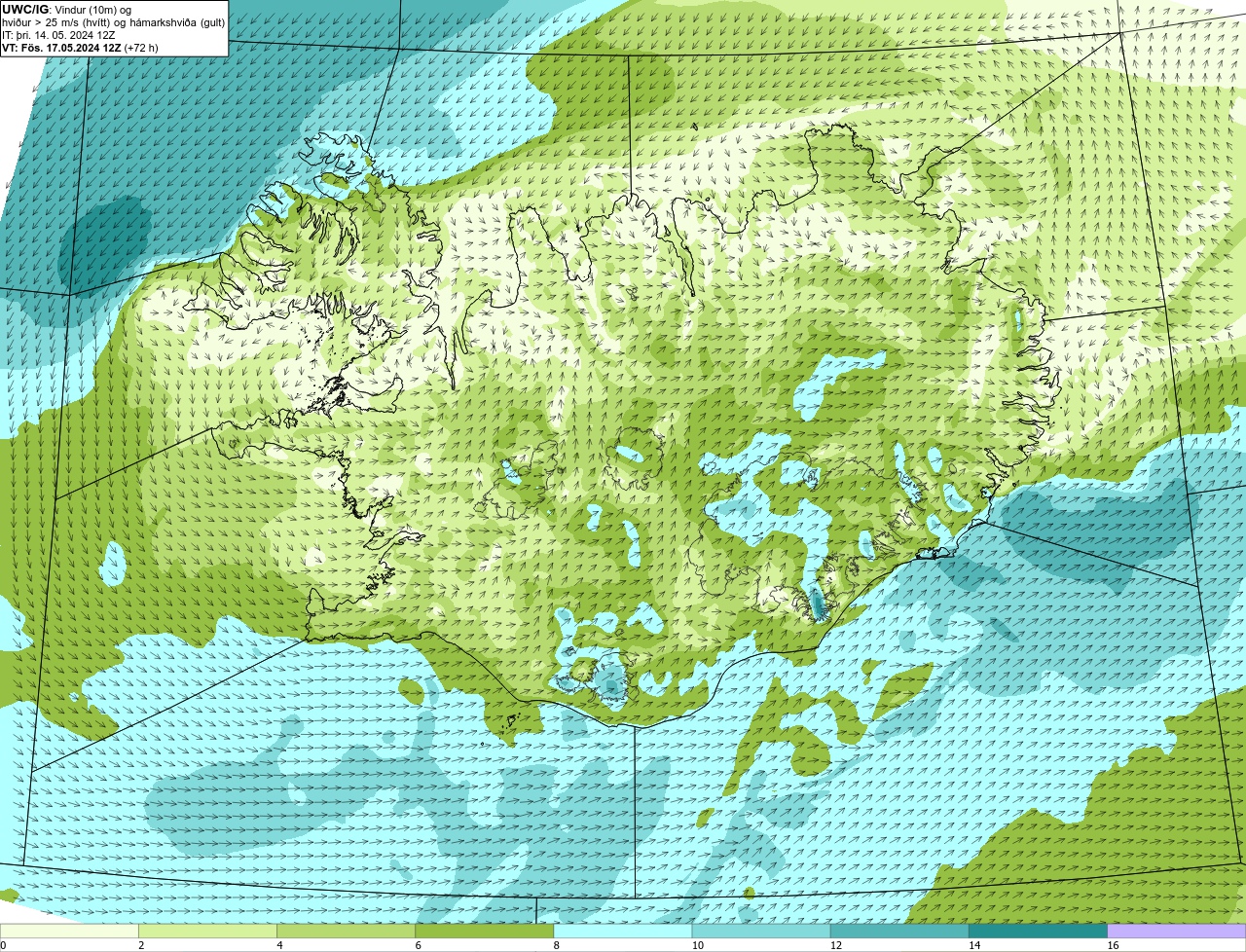Click the "VT: Fös. 17.05.2024 12Z (+72 h)" line
This screenshot has height=952, width=1246.
point(80,48)
